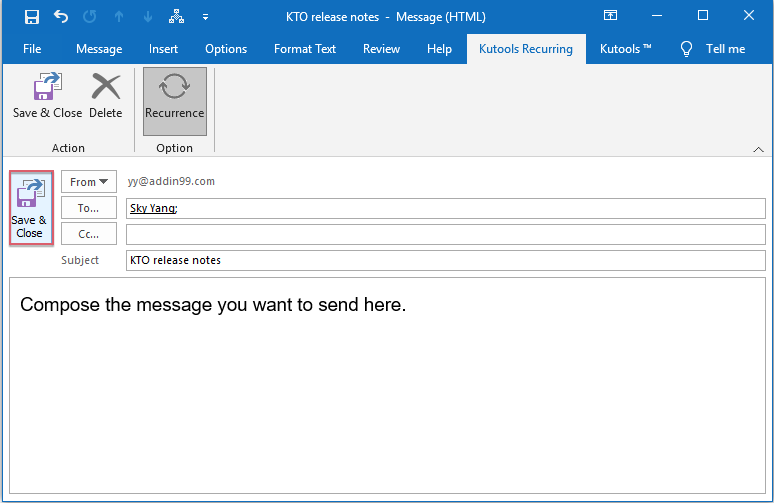Viewport: 774px width, 503px height.
Task: Open the File tab
Action: (32, 49)
